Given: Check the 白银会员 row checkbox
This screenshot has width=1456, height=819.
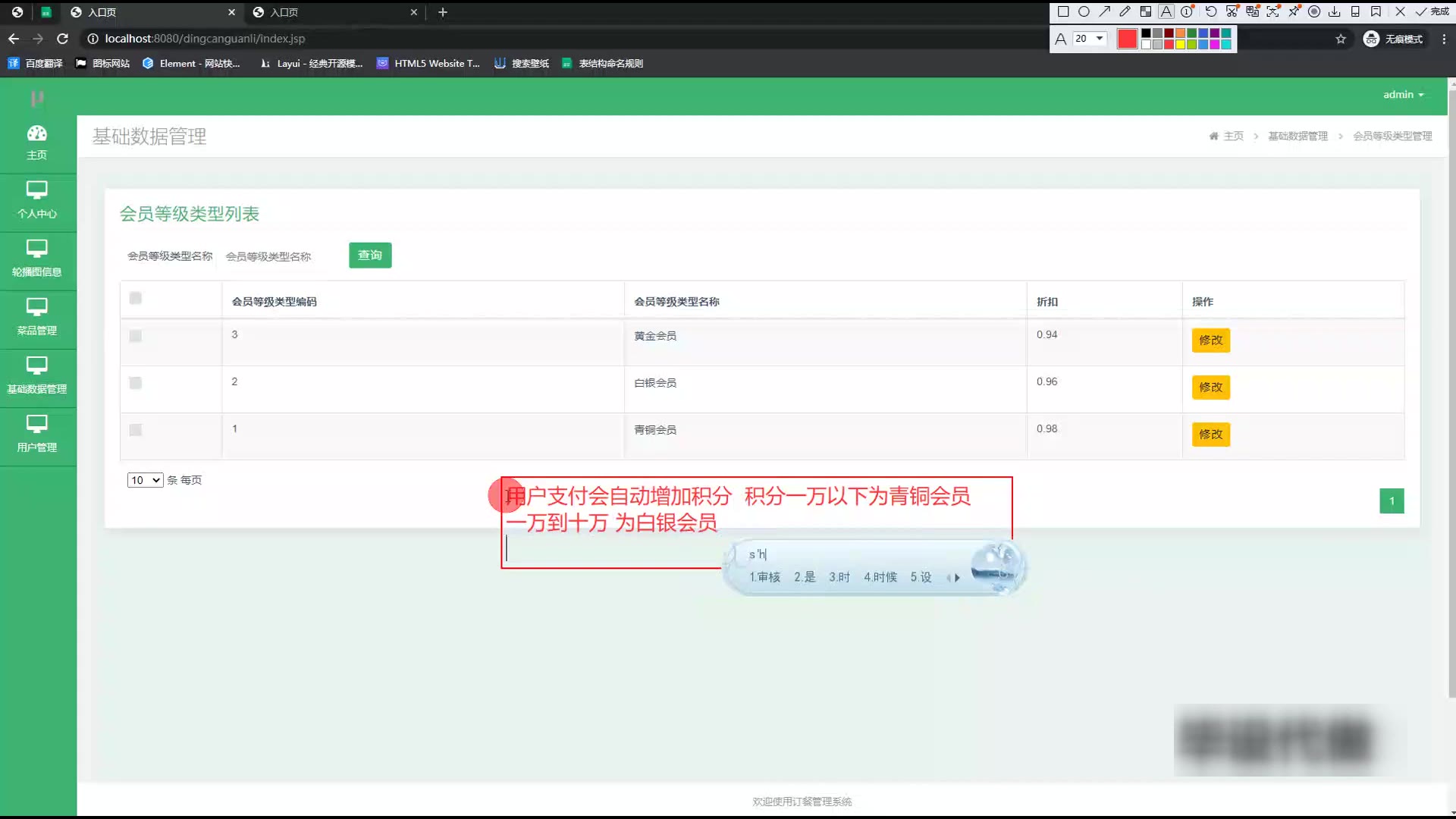Looking at the screenshot, I should click(x=136, y=383).
